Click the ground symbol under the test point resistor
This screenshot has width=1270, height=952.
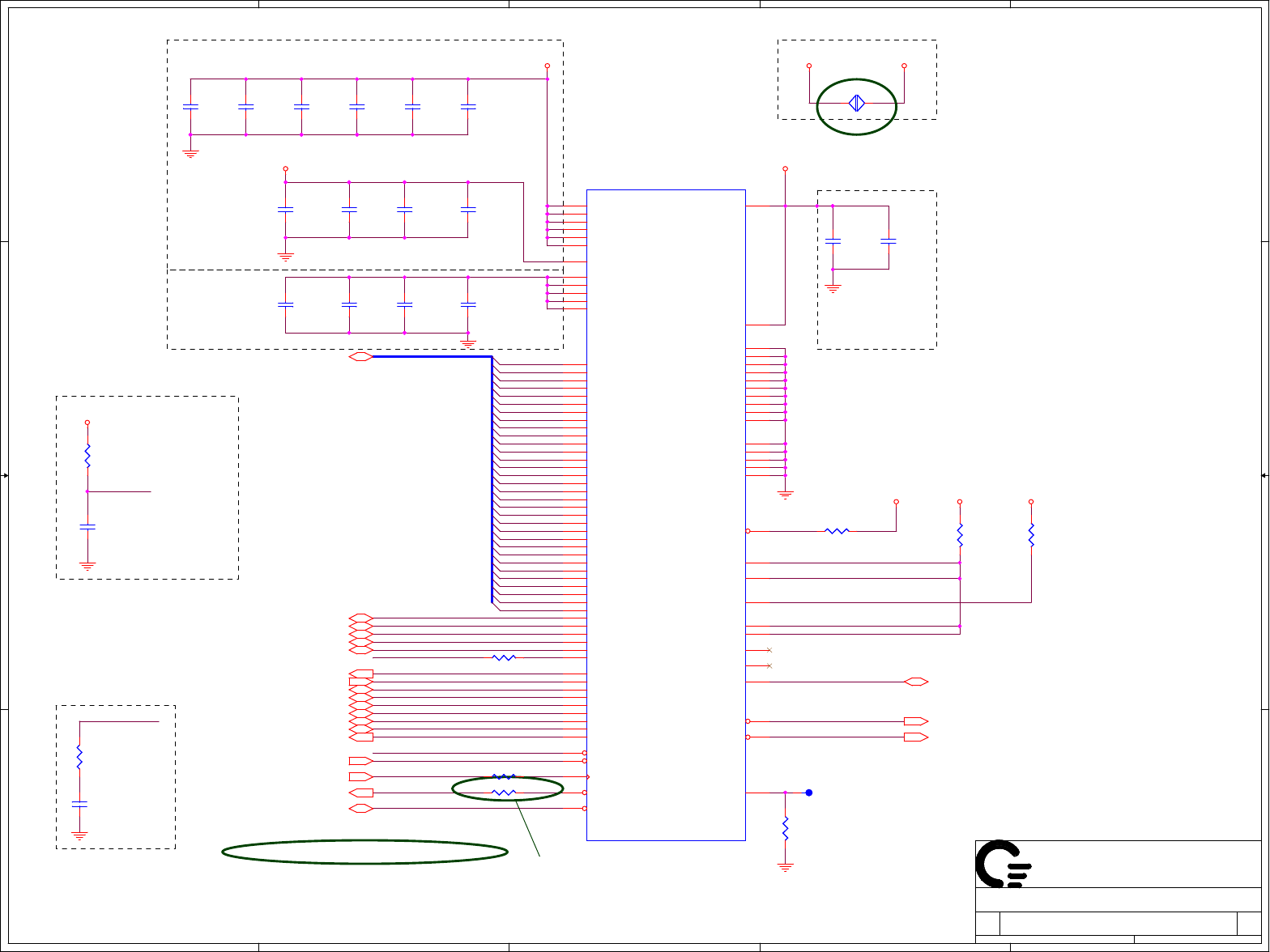point(785,867)
